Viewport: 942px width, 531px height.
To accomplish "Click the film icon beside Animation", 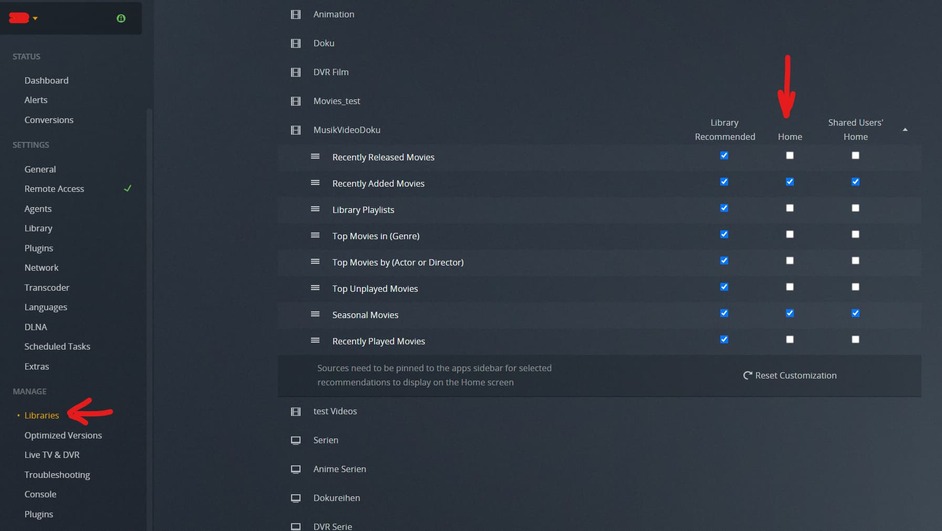I will (296, 14).
